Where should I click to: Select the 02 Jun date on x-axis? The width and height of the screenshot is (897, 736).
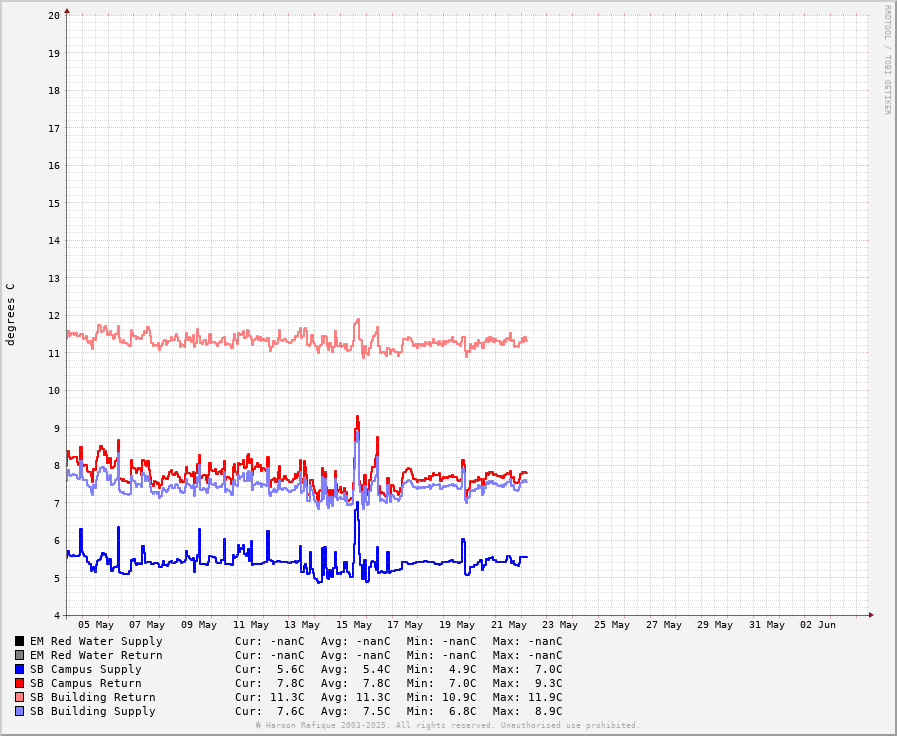coord(817,625)
